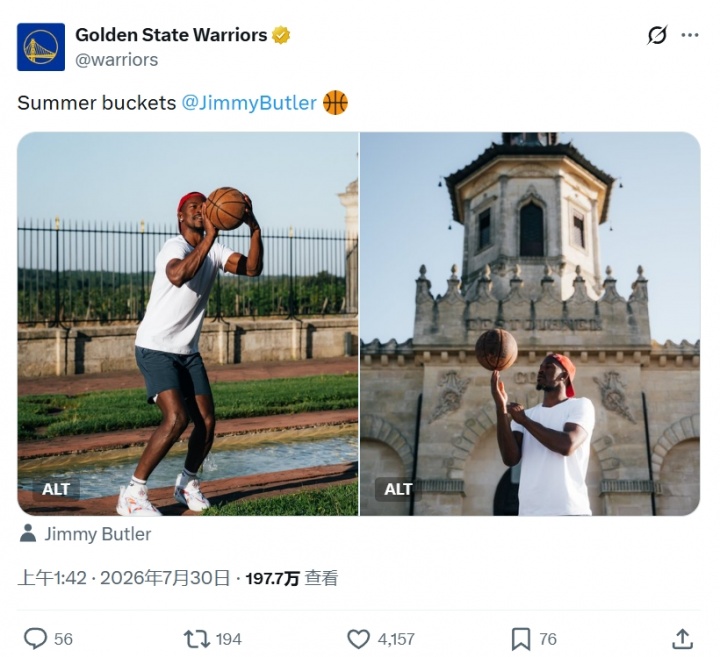Screen dimensions: 720x657
Task: Click the @warriors handle
Action: click(x=117, y=60)
